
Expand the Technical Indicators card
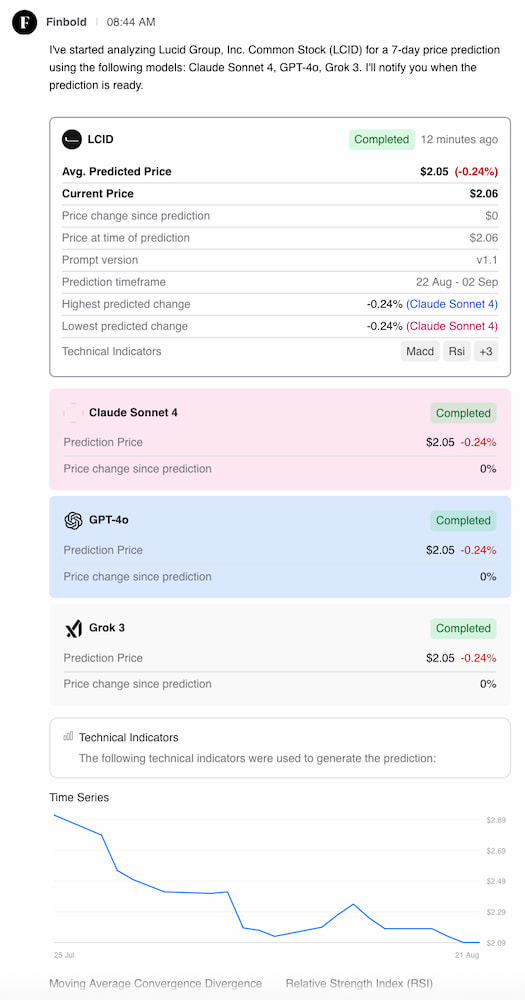(280, 747)
